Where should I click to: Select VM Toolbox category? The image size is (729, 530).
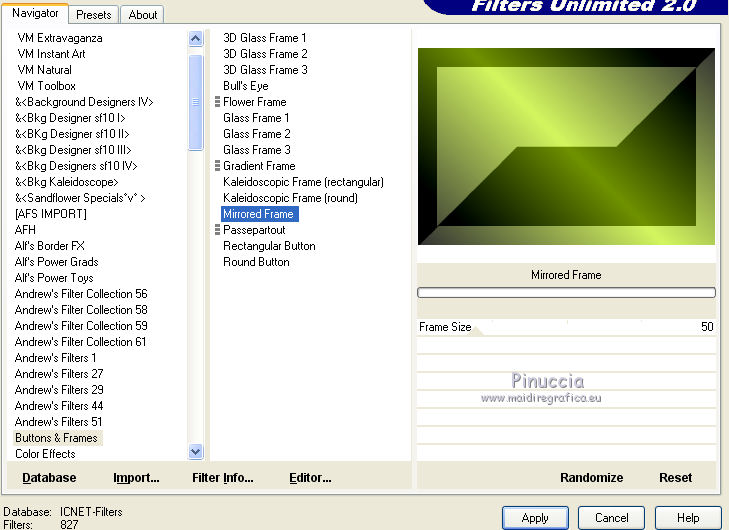click(x=46, y=86)
